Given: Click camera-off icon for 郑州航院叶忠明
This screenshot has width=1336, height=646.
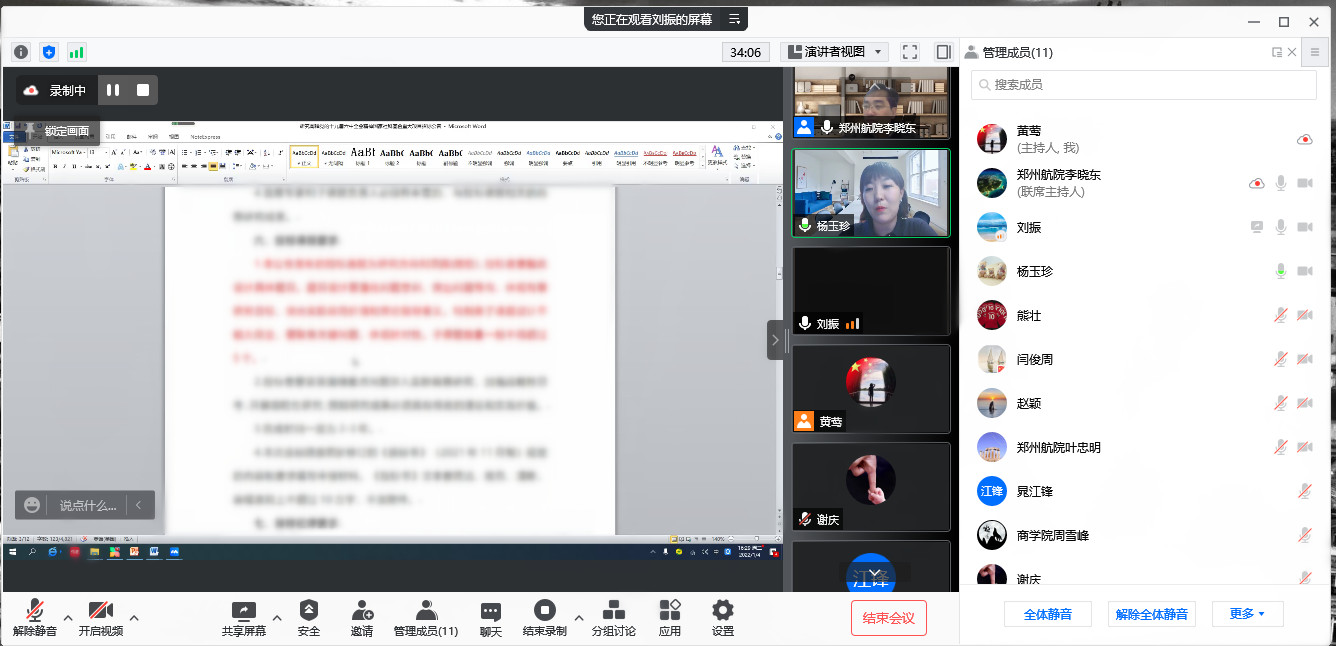Looking at the screenshot, I should (x=1304, y=447).
